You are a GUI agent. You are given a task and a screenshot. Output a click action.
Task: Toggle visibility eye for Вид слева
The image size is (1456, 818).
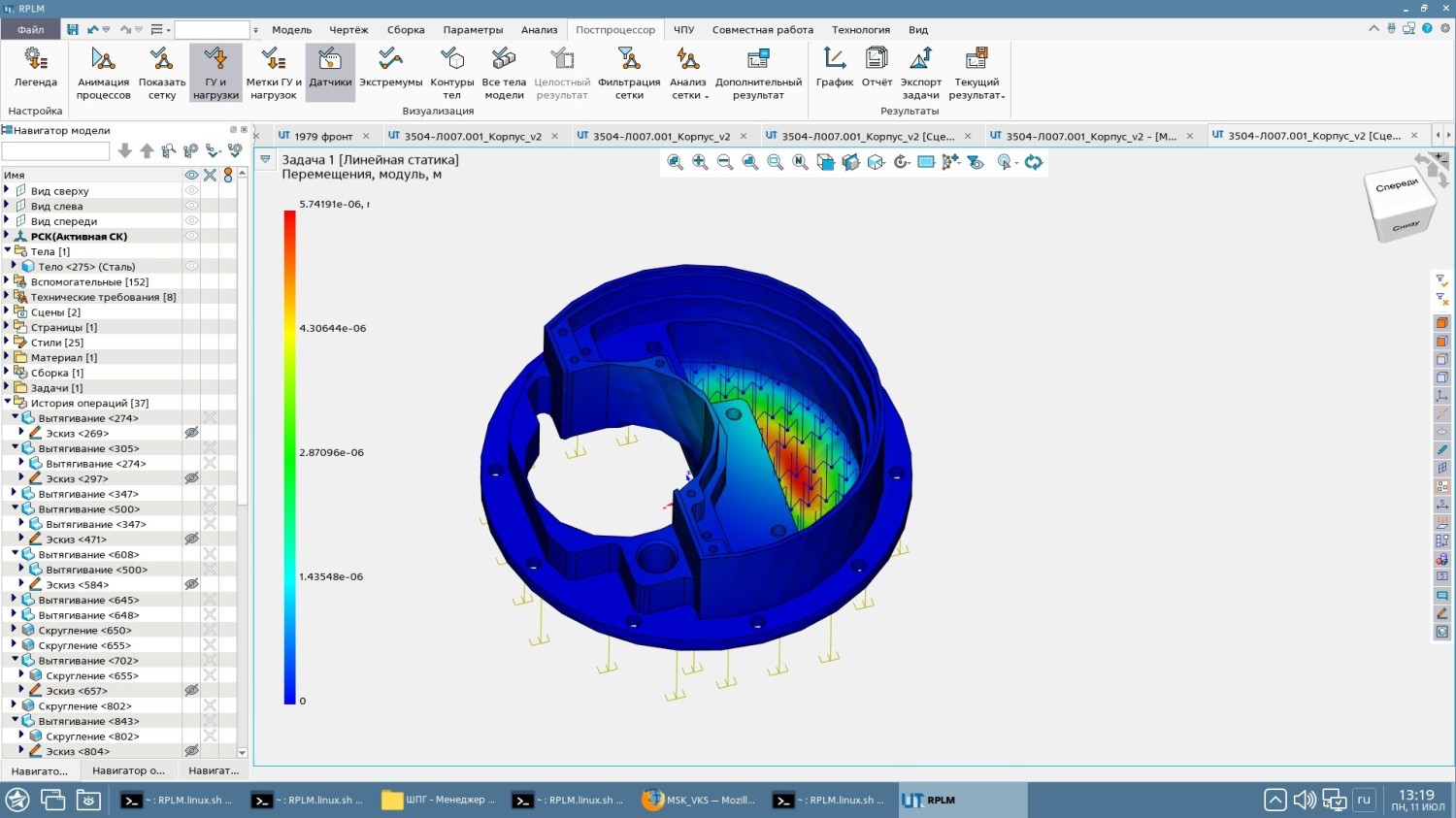[x=191, y=206]
